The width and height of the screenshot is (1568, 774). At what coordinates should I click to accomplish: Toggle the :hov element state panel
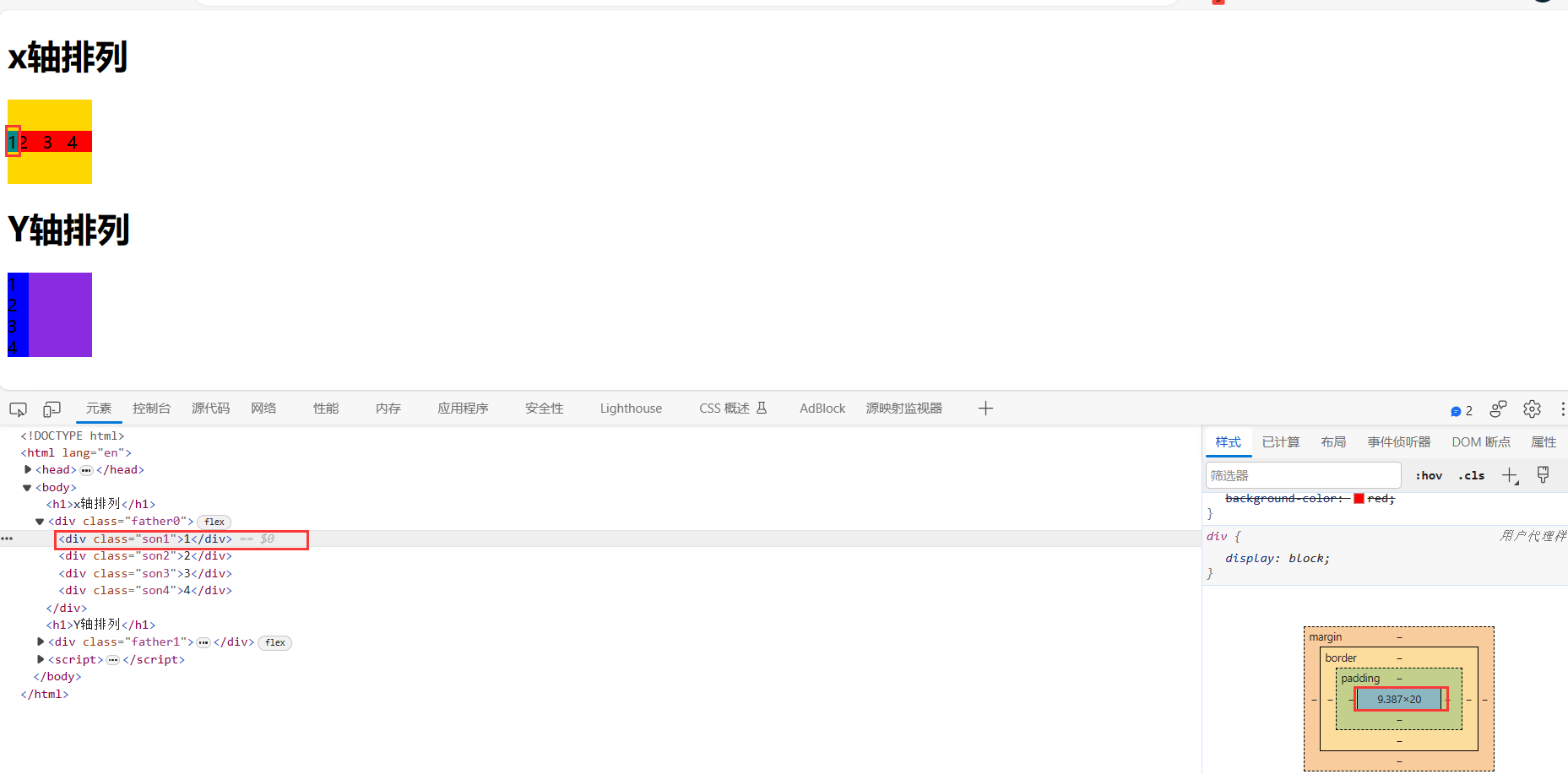tap(1429, 476)
